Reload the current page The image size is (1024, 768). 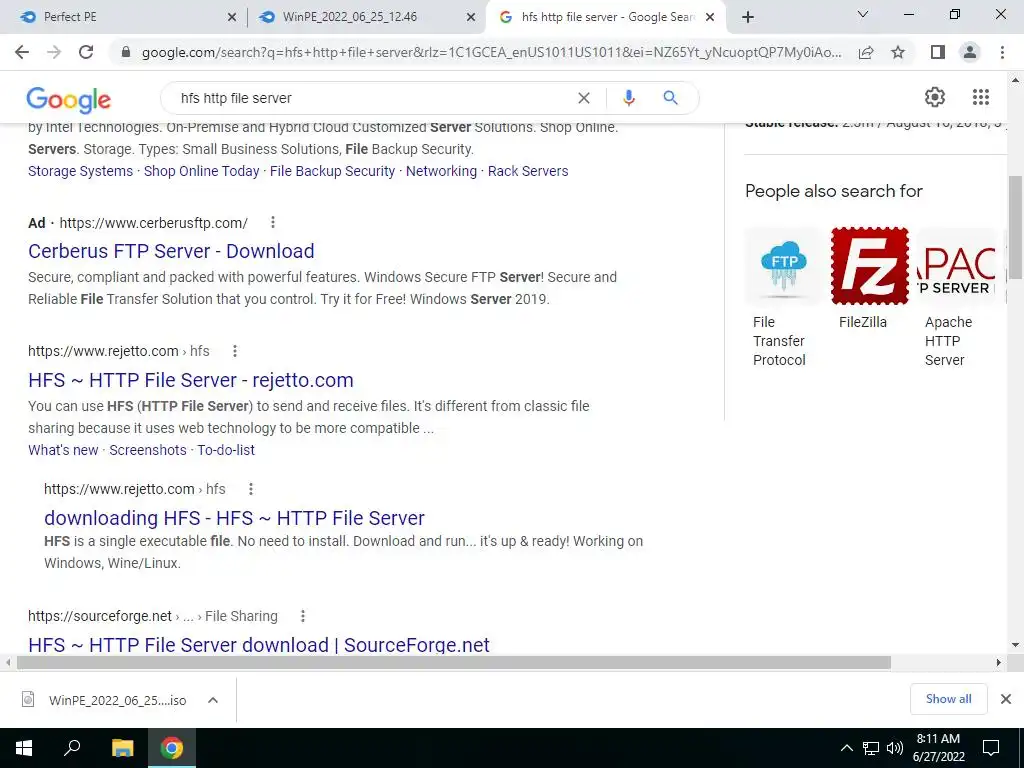point(86,52)
